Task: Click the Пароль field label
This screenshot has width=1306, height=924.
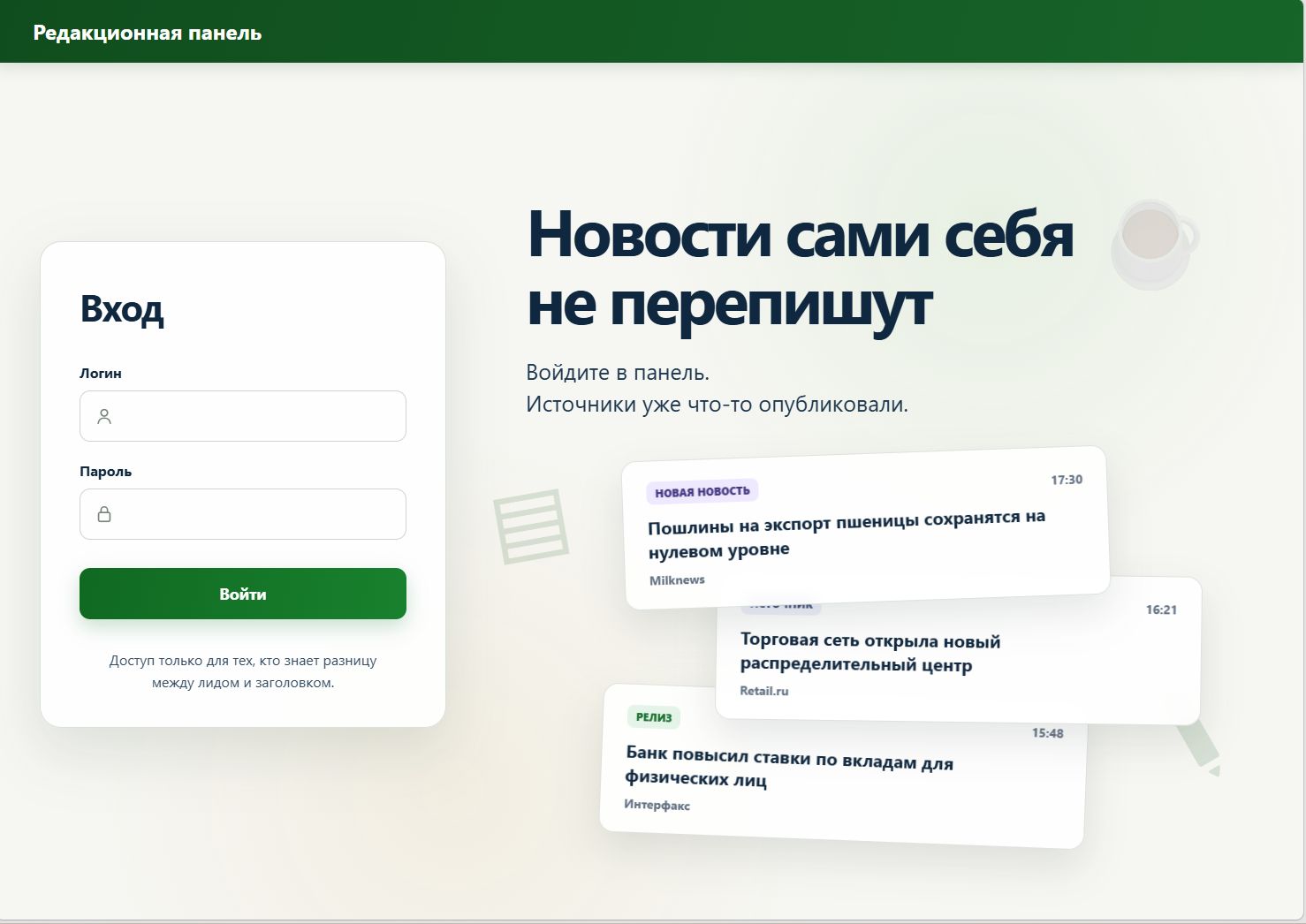Action: 105,471
